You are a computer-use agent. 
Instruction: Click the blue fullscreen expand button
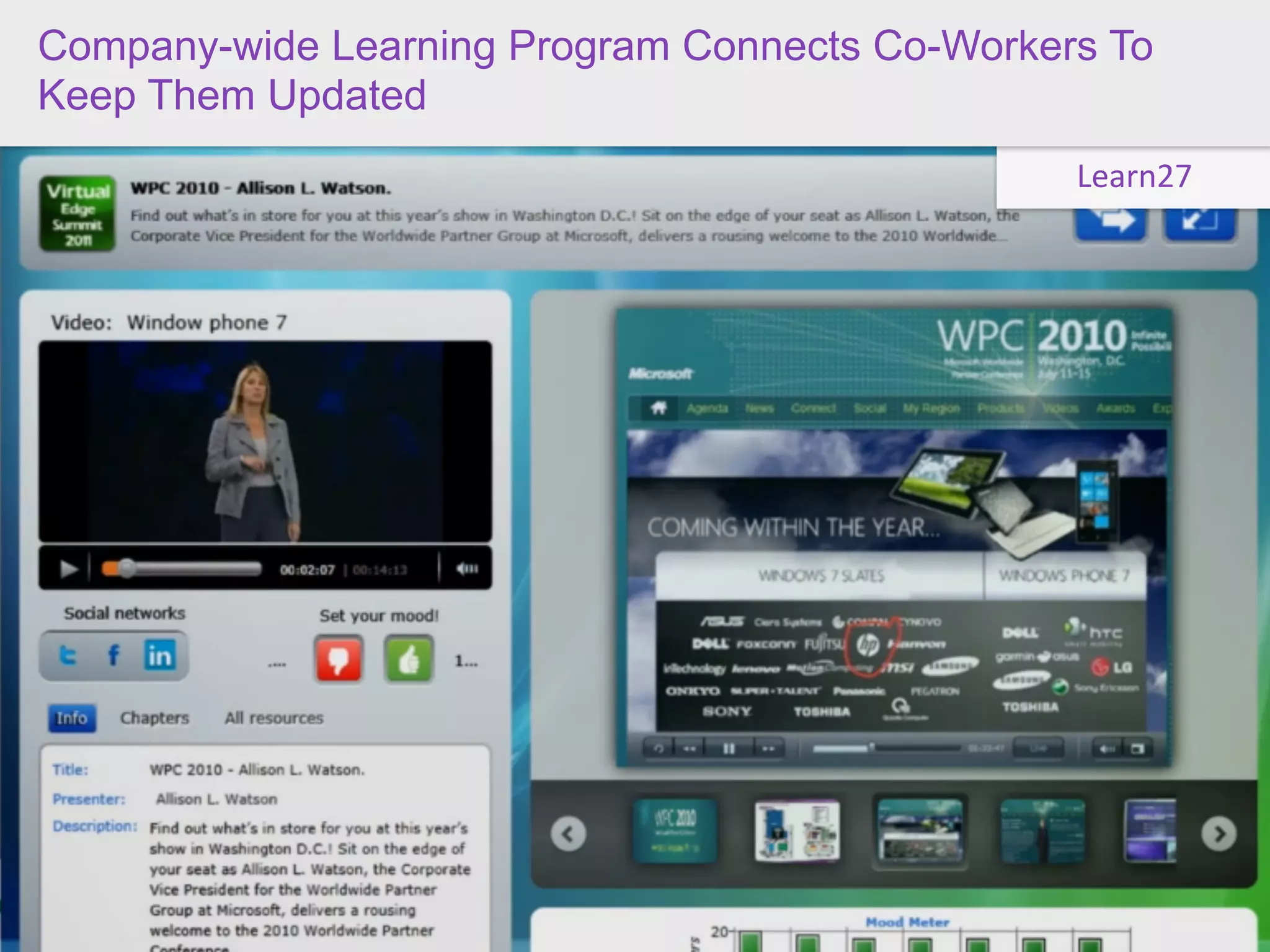tap(1201, 223)
